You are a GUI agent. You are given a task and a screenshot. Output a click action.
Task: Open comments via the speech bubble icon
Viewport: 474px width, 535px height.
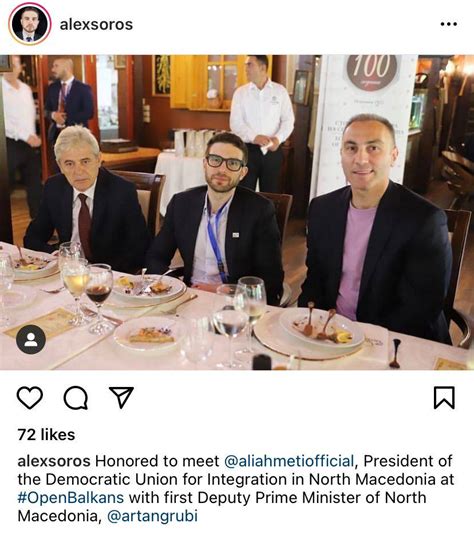[x=76, y=397]
